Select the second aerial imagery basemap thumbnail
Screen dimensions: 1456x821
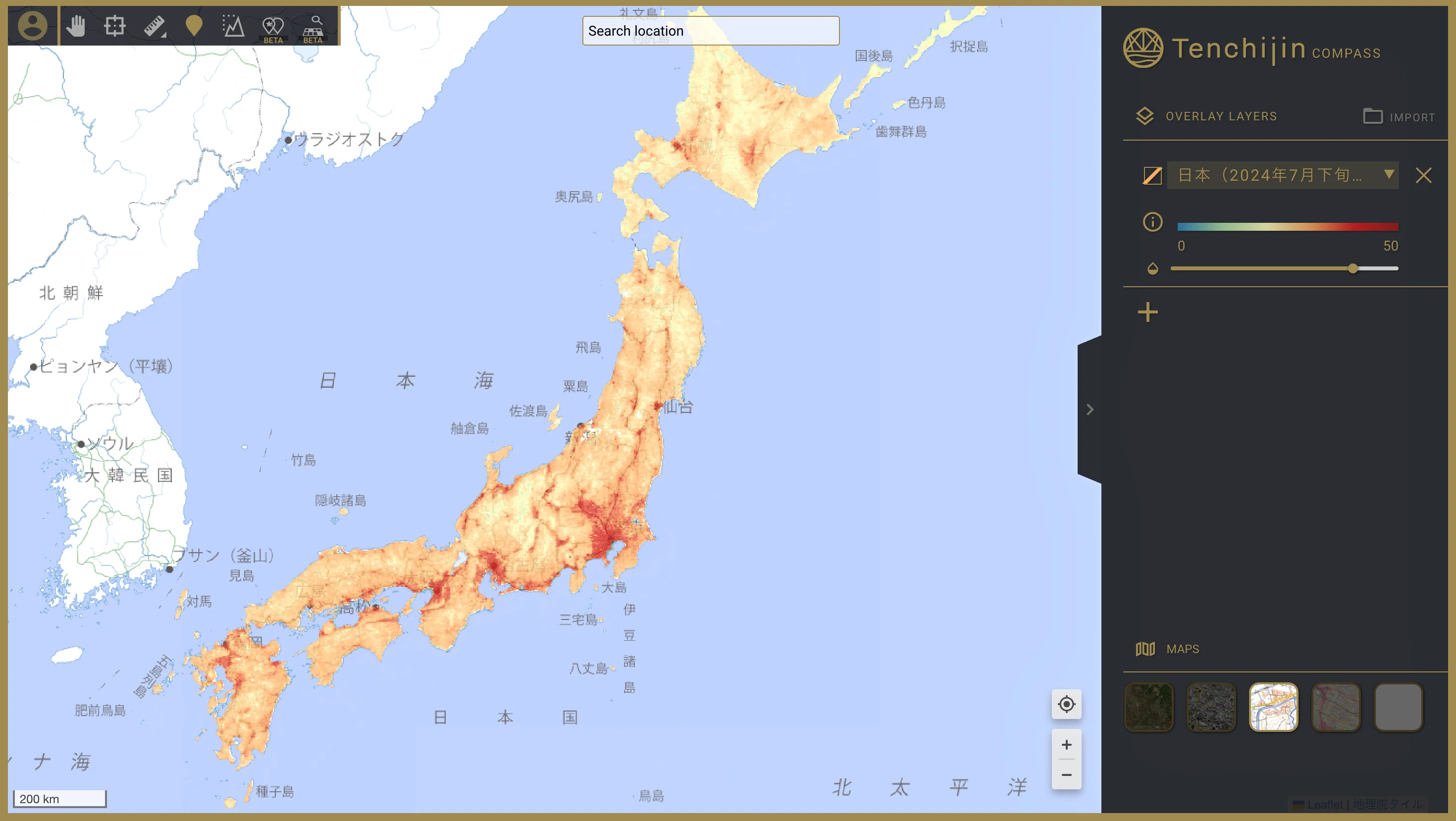pyautogui.click(x=1211, y=707)
